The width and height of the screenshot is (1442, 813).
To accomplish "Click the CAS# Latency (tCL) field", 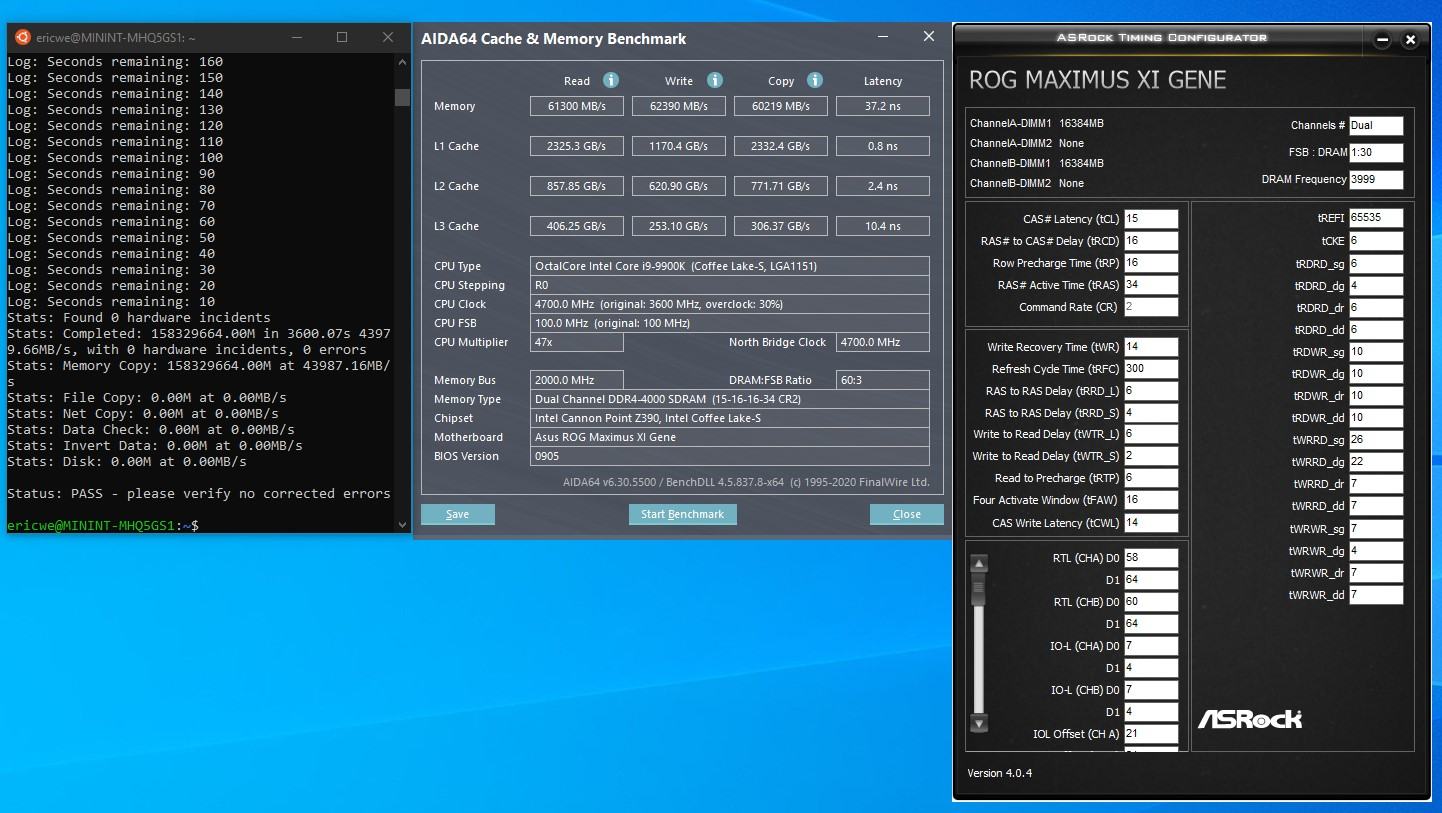I will [x=1151, y=219].
